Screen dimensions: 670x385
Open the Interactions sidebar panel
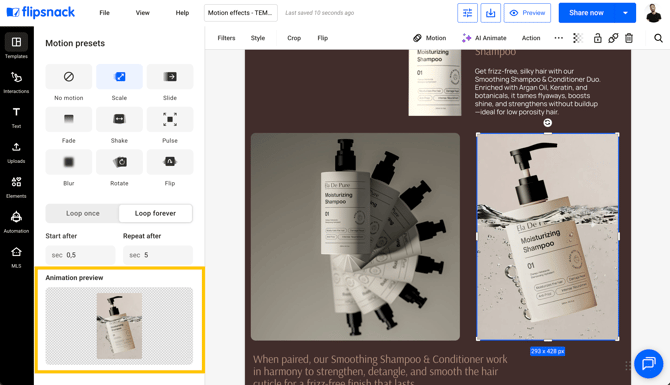(x=16, y=82)
